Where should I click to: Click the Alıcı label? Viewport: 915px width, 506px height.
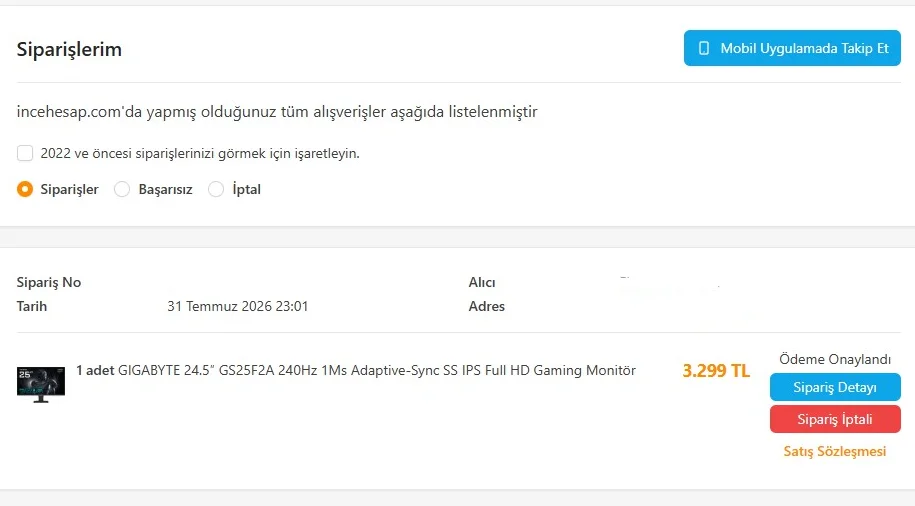coord(482,282)
